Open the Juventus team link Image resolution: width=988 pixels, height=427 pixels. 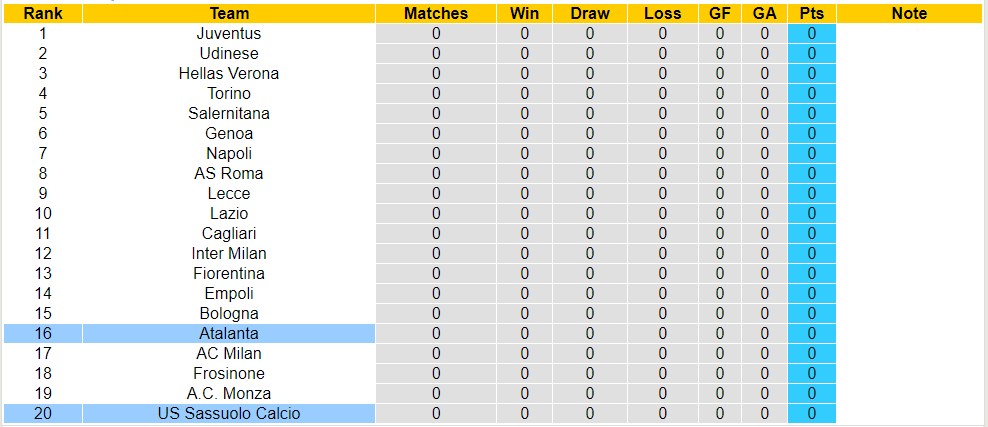click(x=229, y=33)
